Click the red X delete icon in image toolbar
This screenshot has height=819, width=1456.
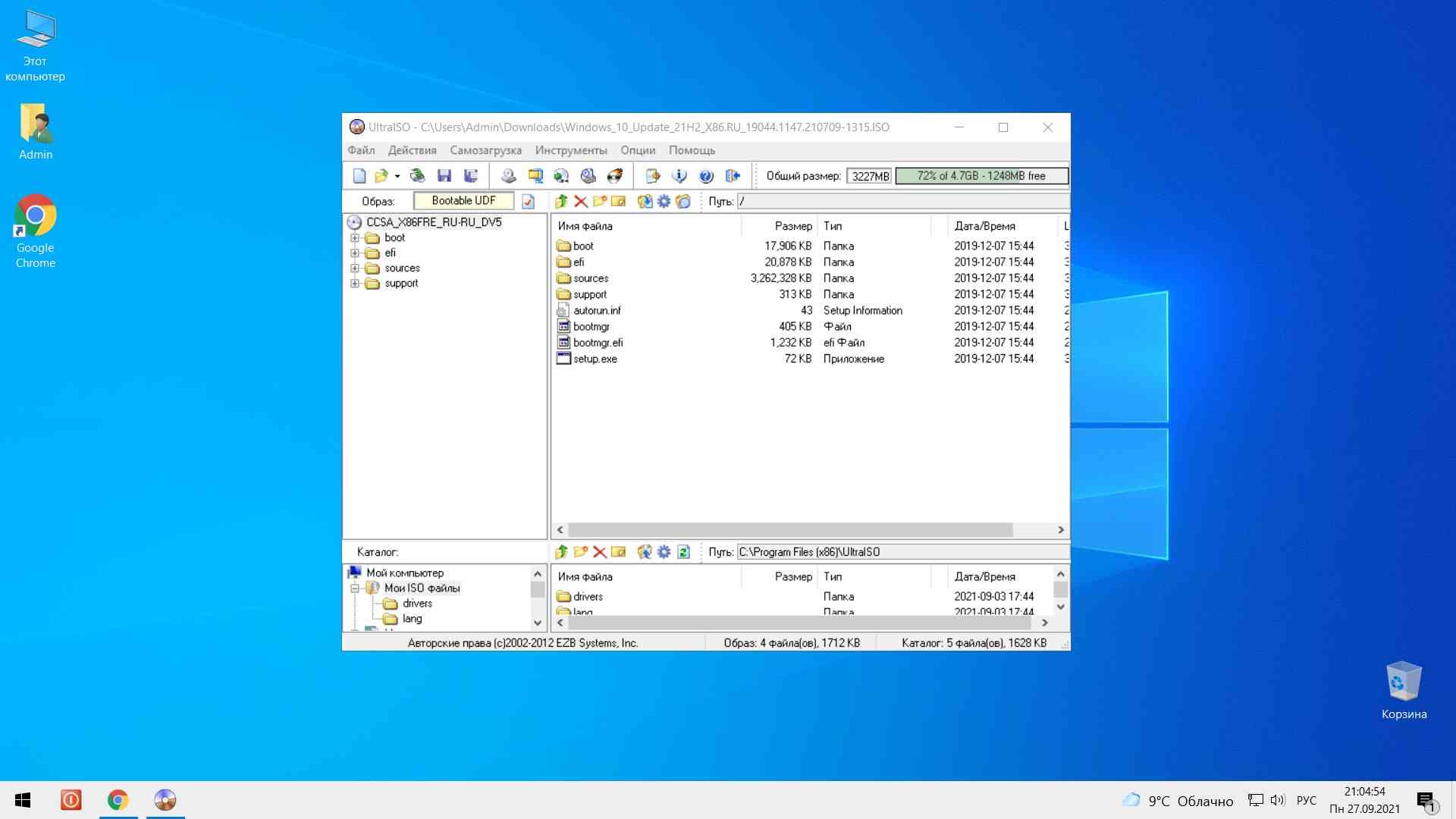(581, 201)
